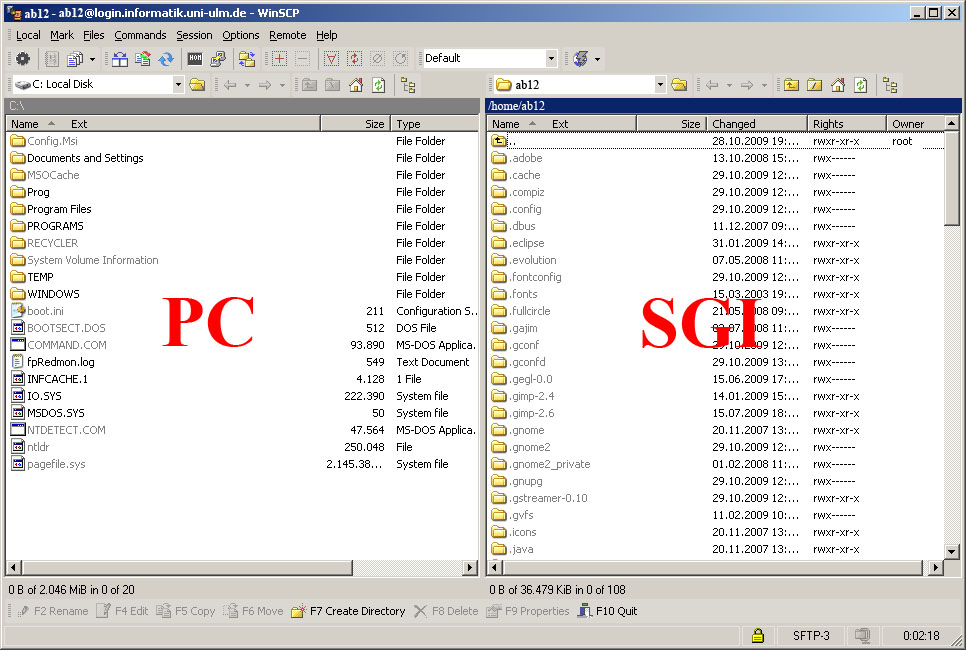Click F10 Quit button
966x650 pixels.
(x=607, y=611)
